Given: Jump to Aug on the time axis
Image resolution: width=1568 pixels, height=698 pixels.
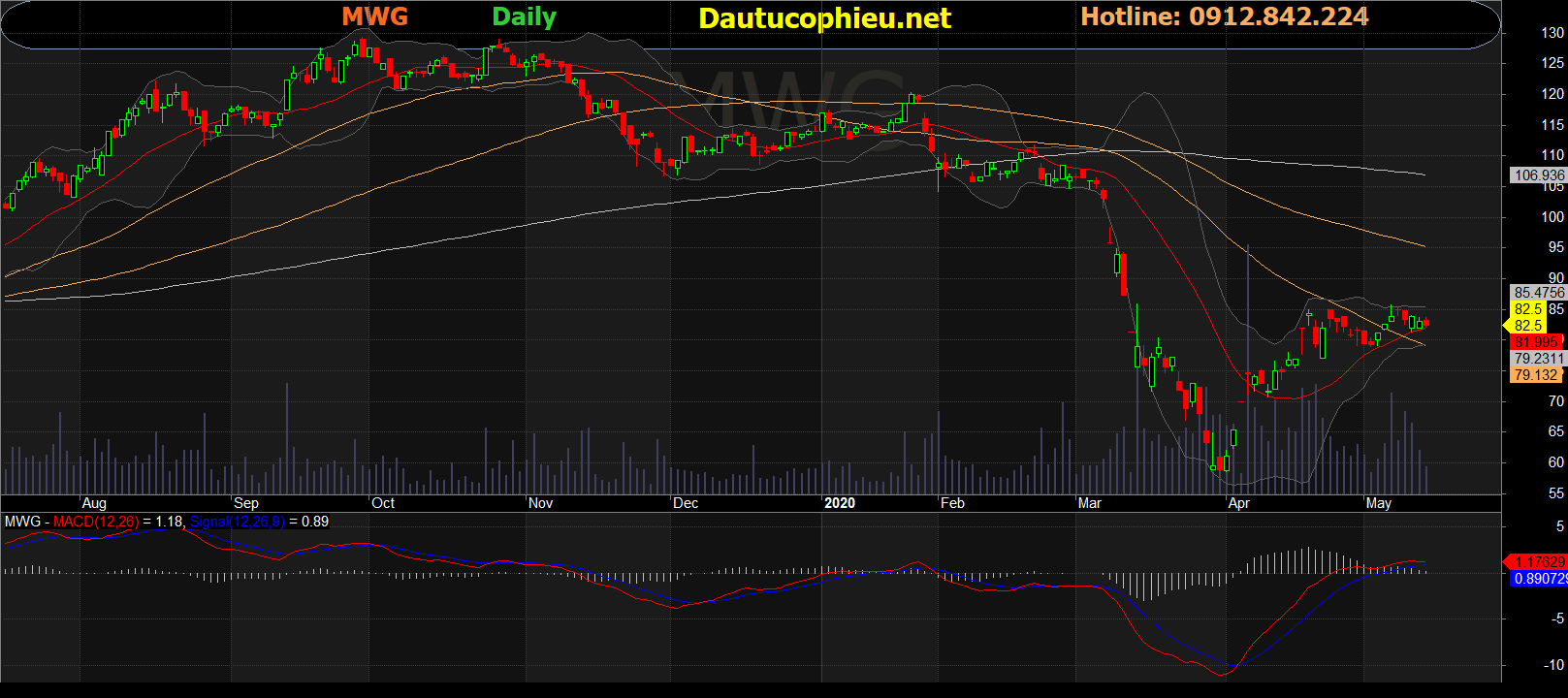Looking at the screenshot, I should [94, 503].
